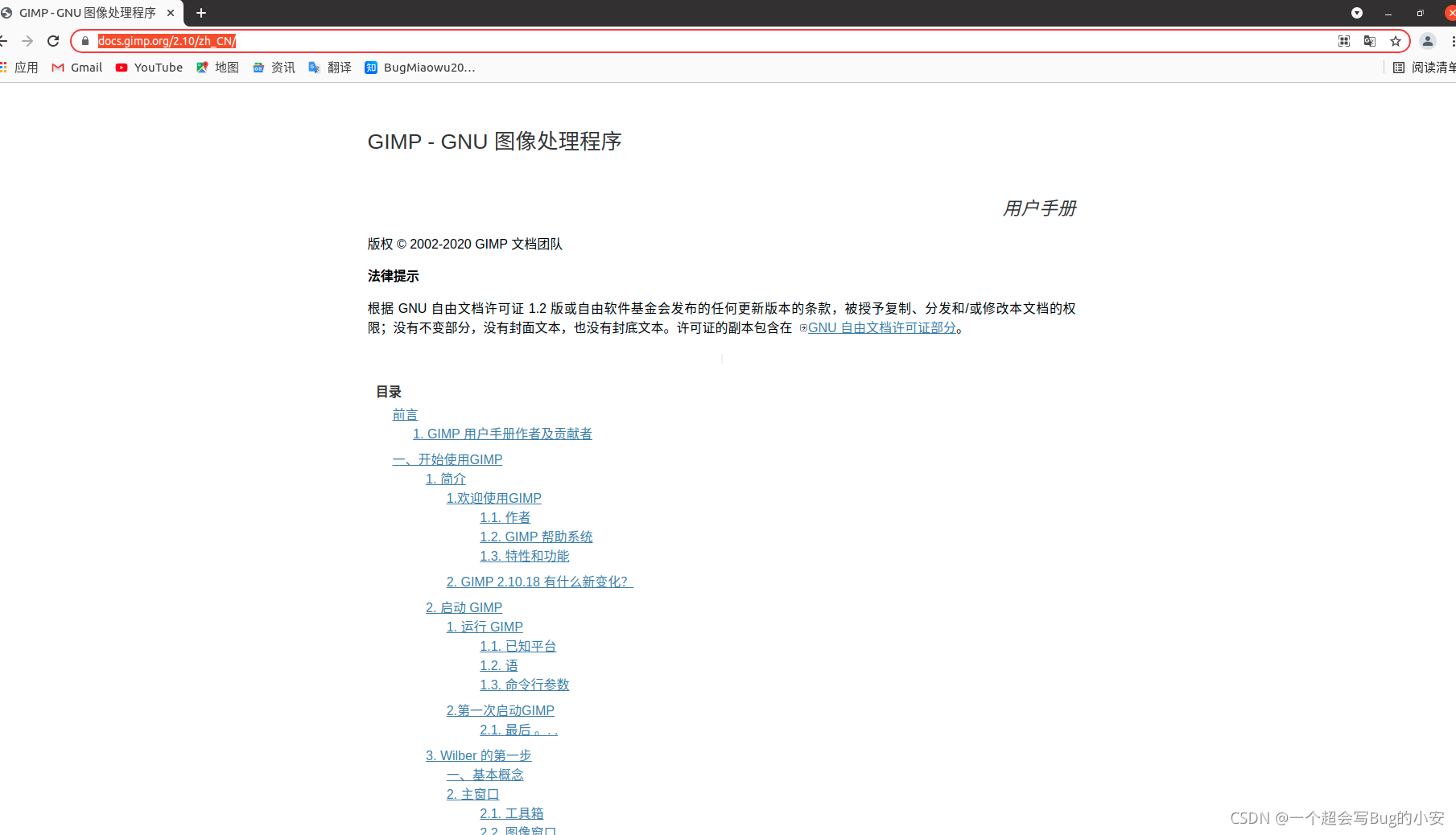The width and height of the screenshot is (1456, 835).
Task: Open the Google Translate page icon
Action: (1370, 41)
